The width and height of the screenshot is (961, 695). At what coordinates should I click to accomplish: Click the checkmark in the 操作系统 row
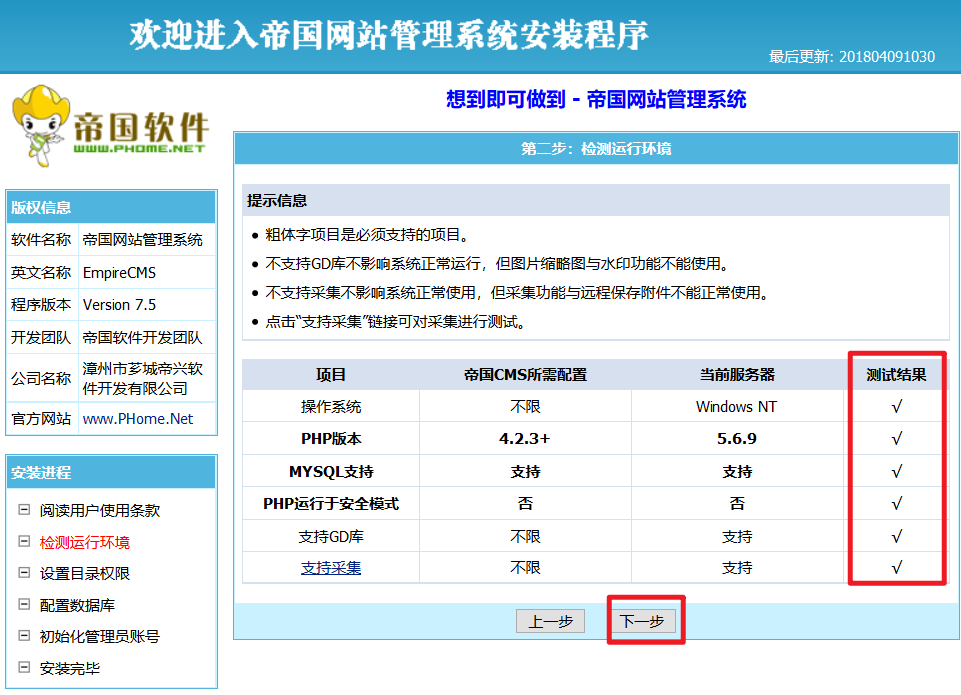(x=897, y=407)
